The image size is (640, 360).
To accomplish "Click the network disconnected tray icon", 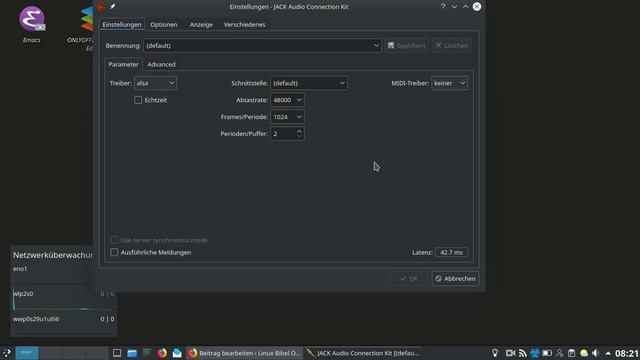I will [559, 353].
